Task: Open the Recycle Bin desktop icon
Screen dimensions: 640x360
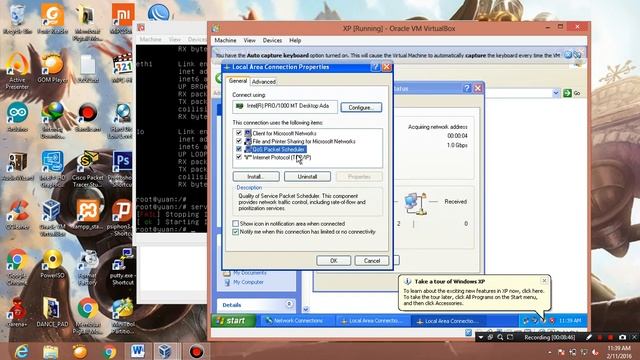Action: [17, 18]
